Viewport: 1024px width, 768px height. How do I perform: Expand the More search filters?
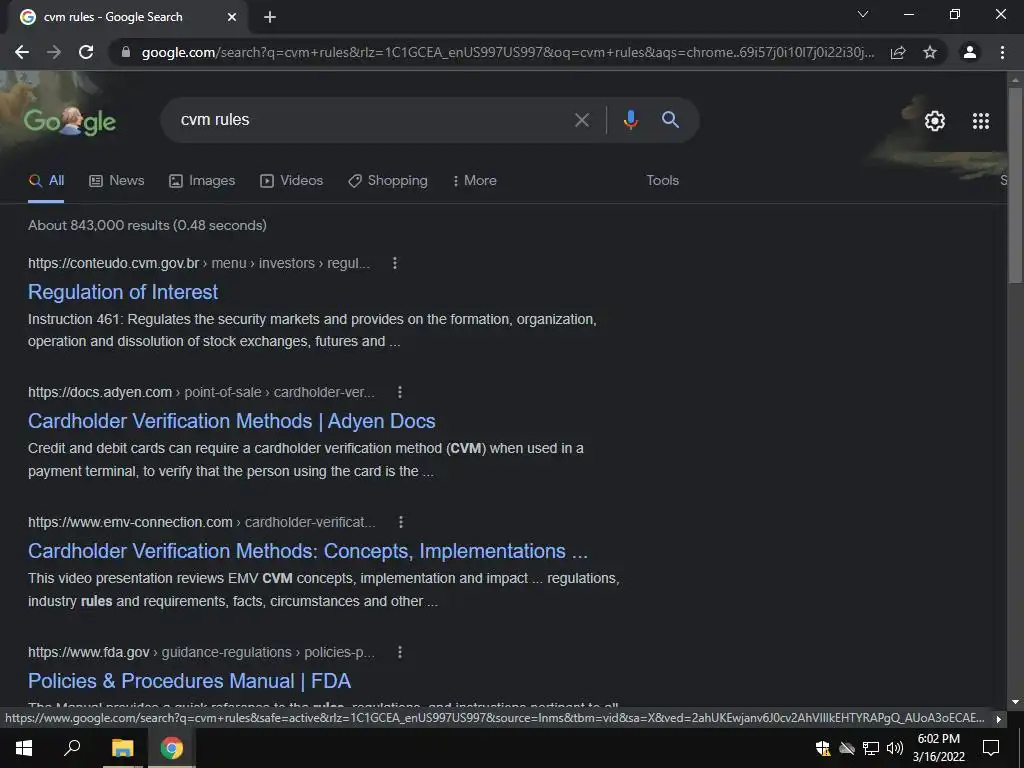(x=475, y=180)
